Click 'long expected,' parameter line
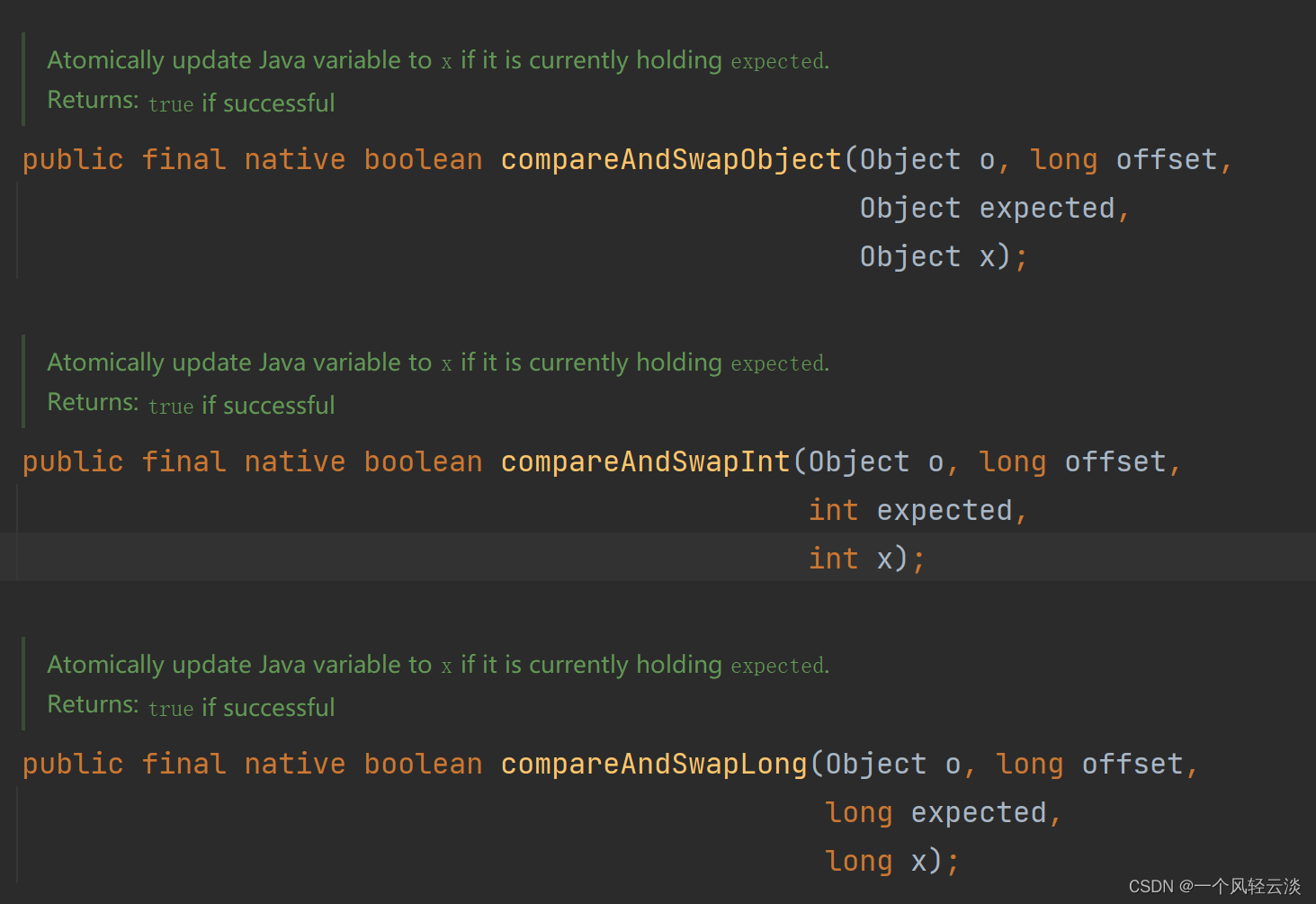1316x904 pixels. 944,812
